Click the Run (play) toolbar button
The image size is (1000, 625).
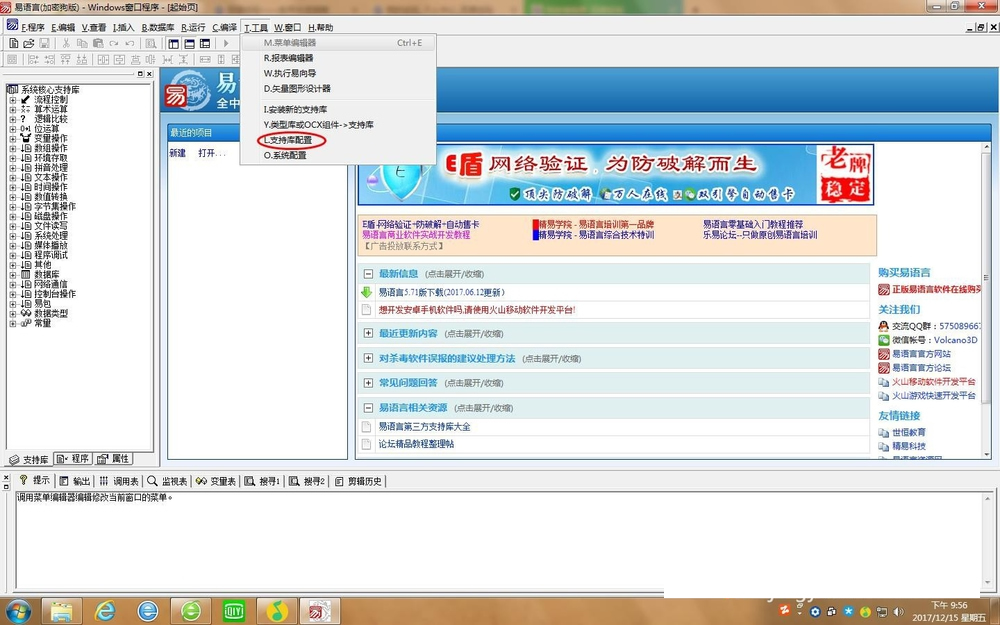226,44
